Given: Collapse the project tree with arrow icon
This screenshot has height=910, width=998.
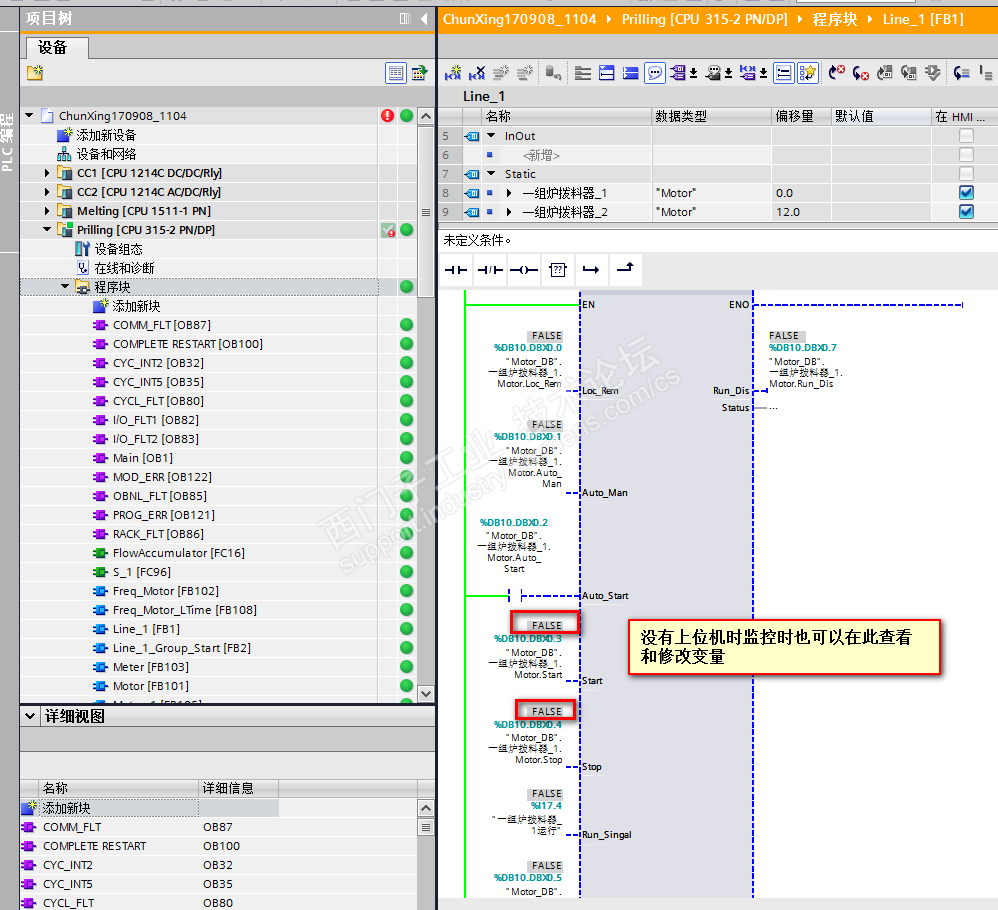Looking at the screenshot, I should click(x=424, y=18).
